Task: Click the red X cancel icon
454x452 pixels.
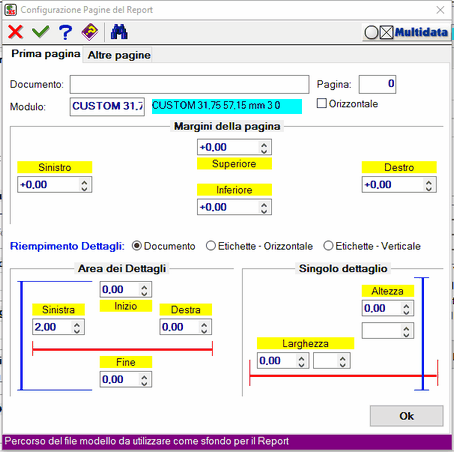Action: point(15,32)
